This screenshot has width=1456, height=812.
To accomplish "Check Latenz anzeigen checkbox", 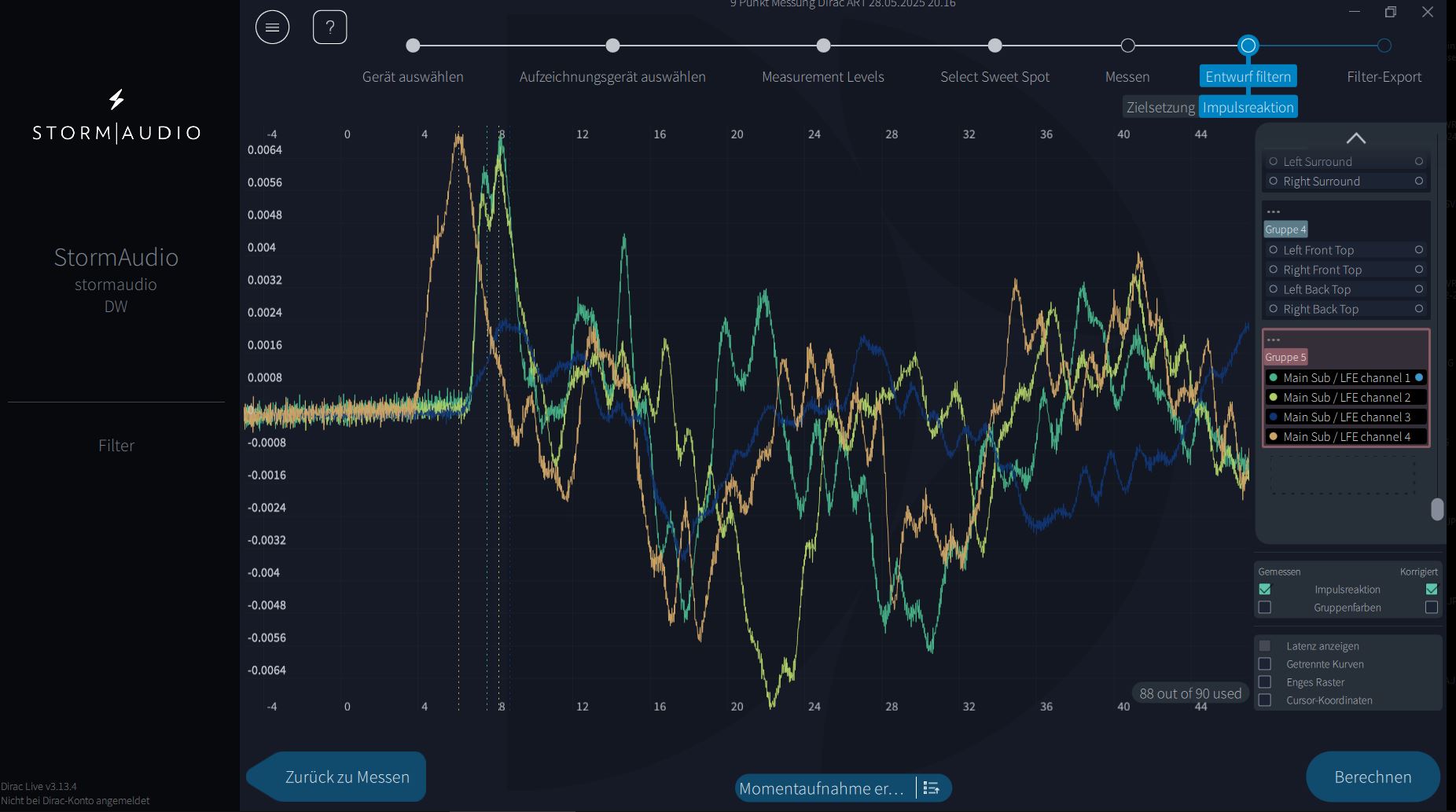I will tap(1265, 645).
